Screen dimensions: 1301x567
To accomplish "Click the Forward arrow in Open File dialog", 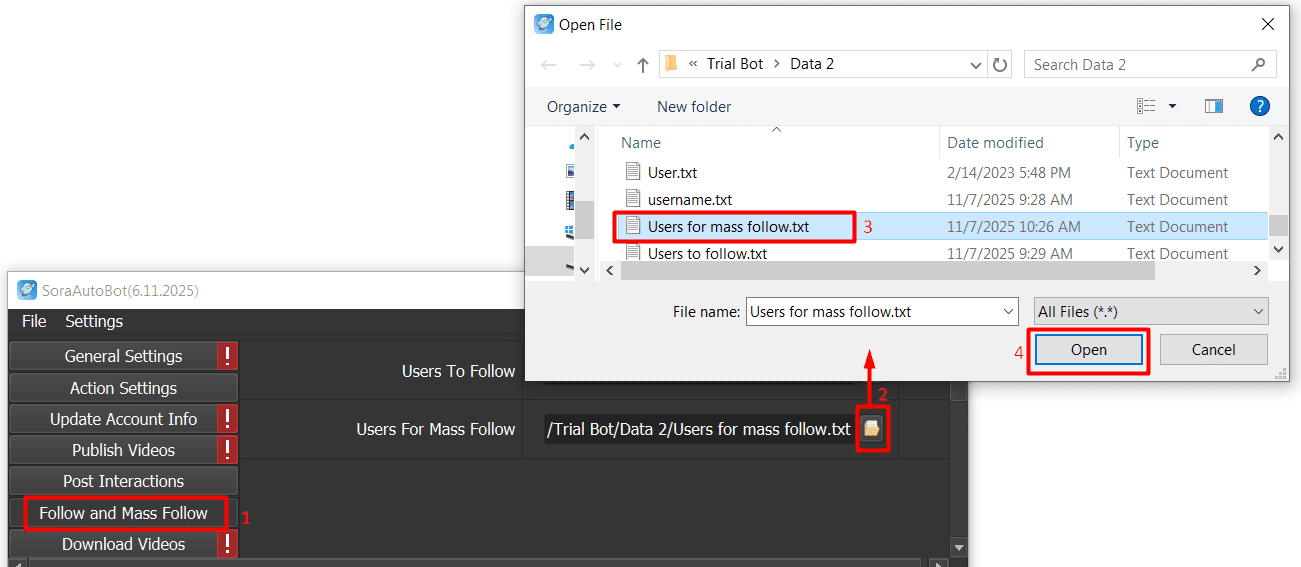I will 587,65.
